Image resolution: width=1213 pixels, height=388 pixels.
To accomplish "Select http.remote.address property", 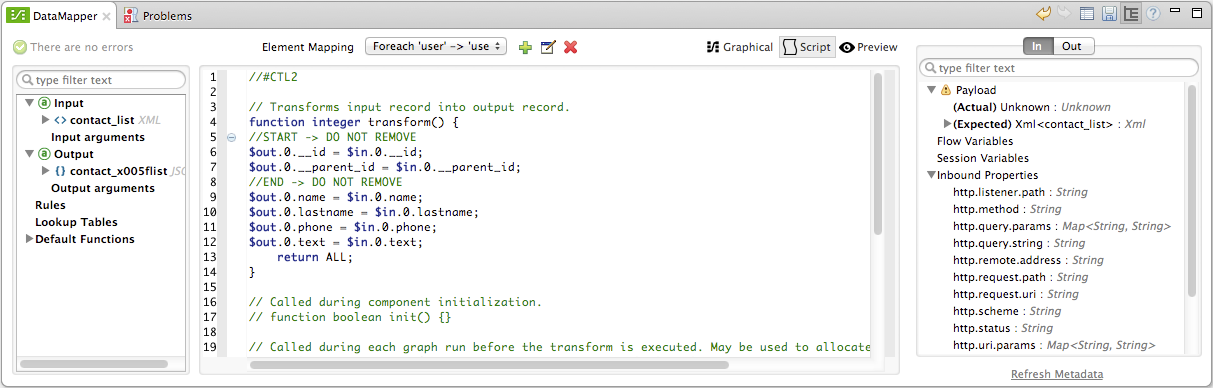I will coord(1028,260).
